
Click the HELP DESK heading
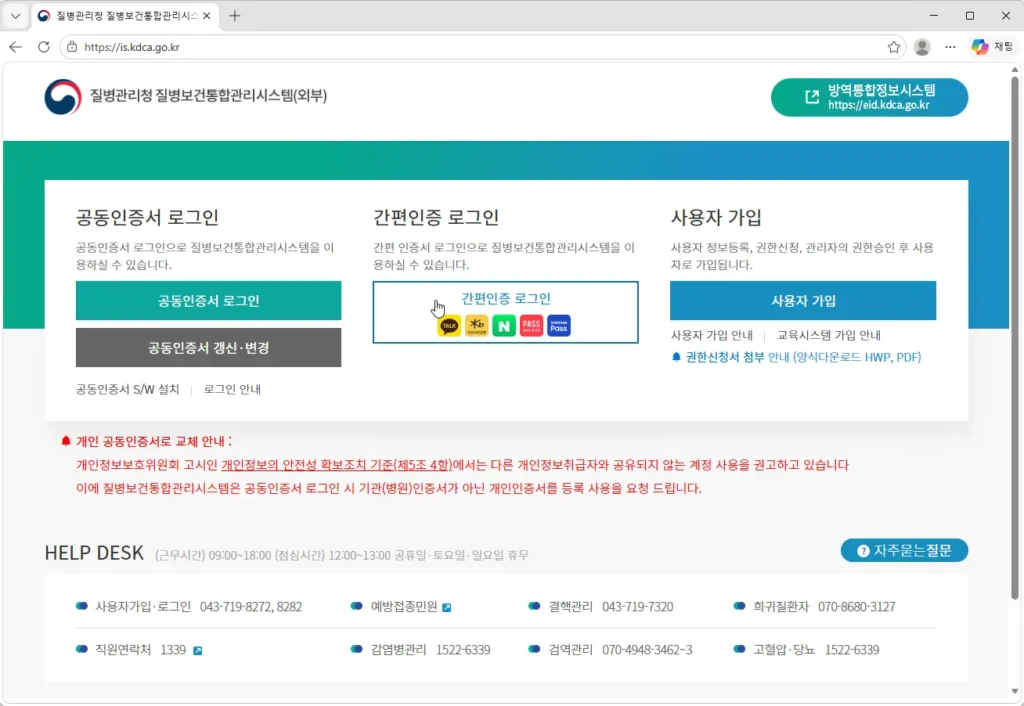pos(94,553)
